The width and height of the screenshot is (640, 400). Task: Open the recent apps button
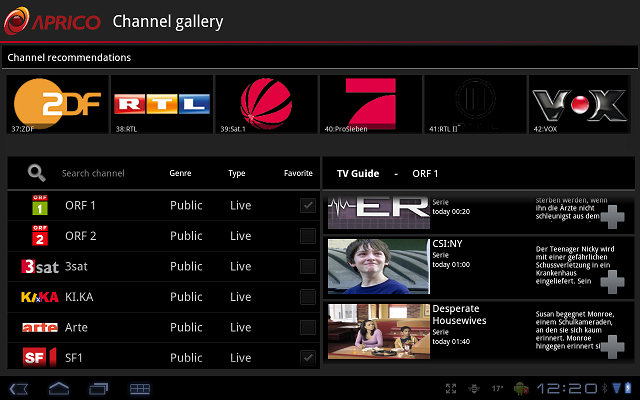click(98, 389)
